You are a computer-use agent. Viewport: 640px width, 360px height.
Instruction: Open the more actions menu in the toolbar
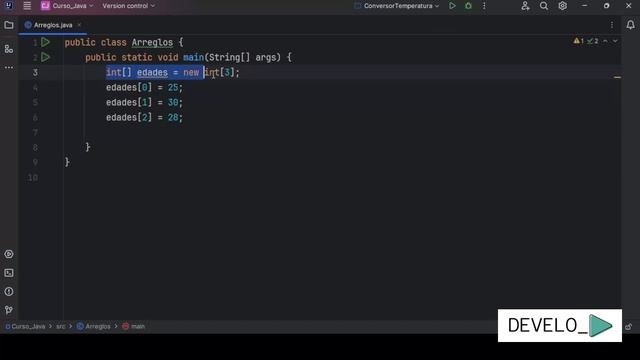pos(484,6)
